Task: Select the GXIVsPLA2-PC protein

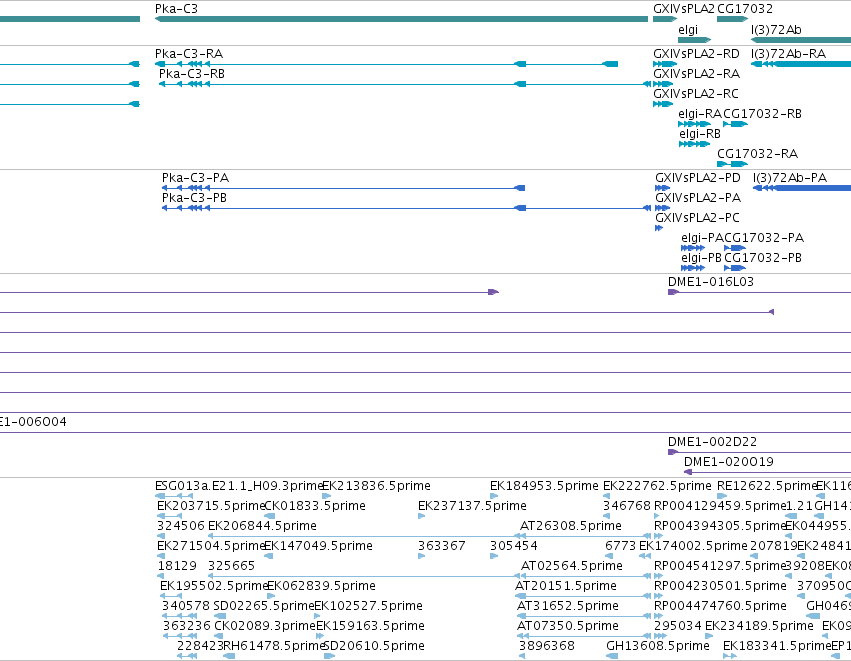Action: pyautogui.click(x=659, y=228)
